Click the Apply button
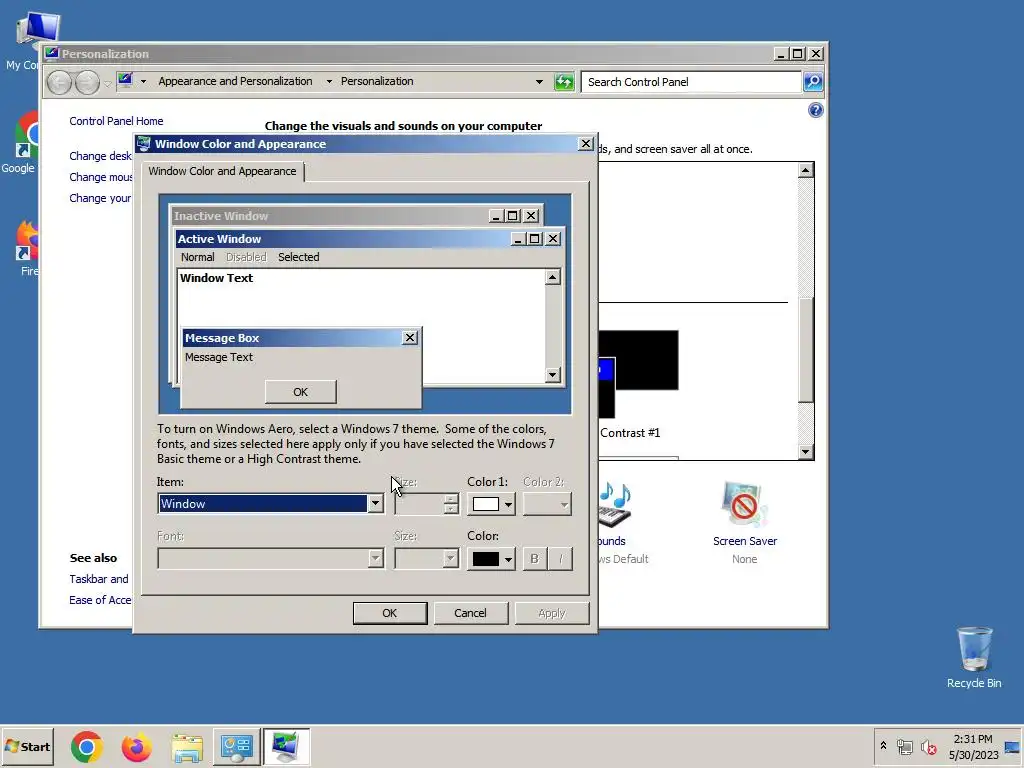The width and height of the screenshot is (1024, 768). tap(552, 613)
